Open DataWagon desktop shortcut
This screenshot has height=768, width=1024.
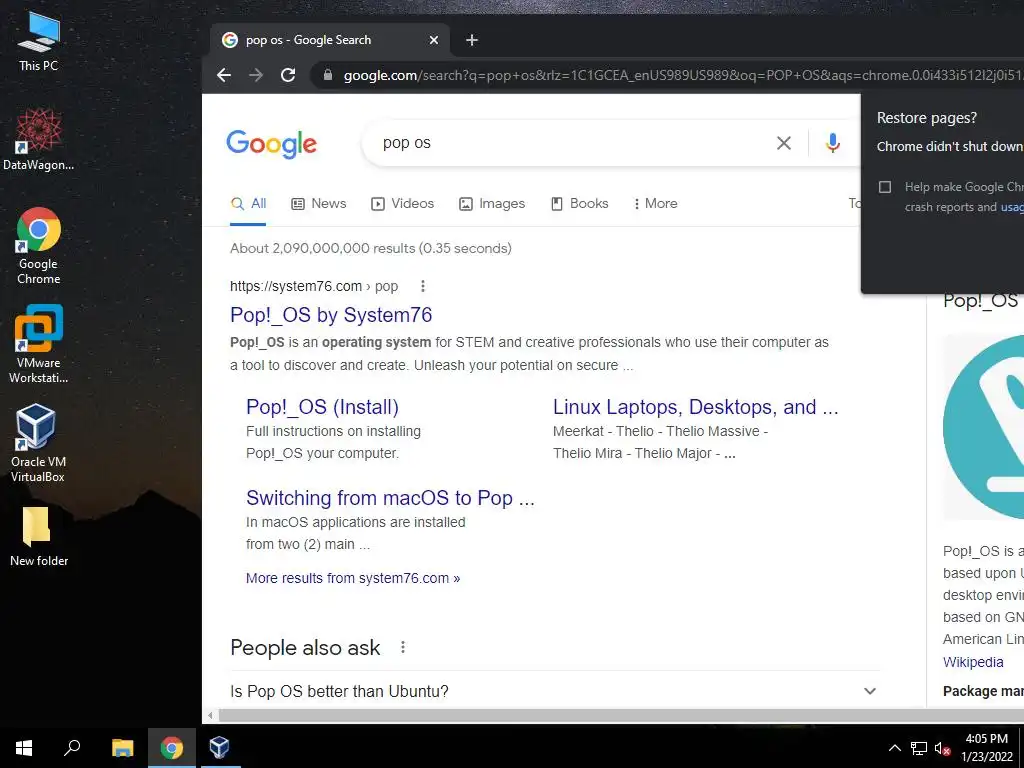tap(39, 139)
